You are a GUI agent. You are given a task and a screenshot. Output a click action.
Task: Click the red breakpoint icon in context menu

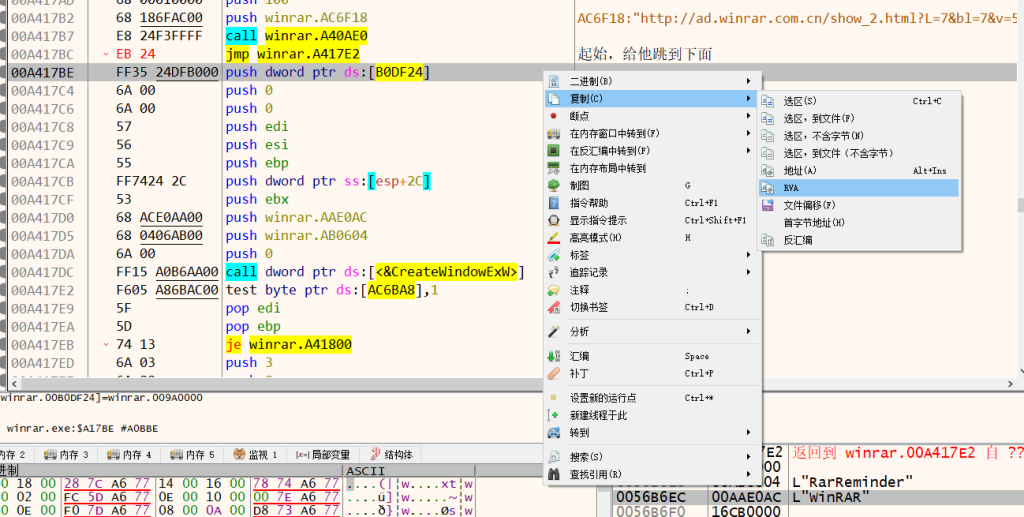tap(554, 116)
